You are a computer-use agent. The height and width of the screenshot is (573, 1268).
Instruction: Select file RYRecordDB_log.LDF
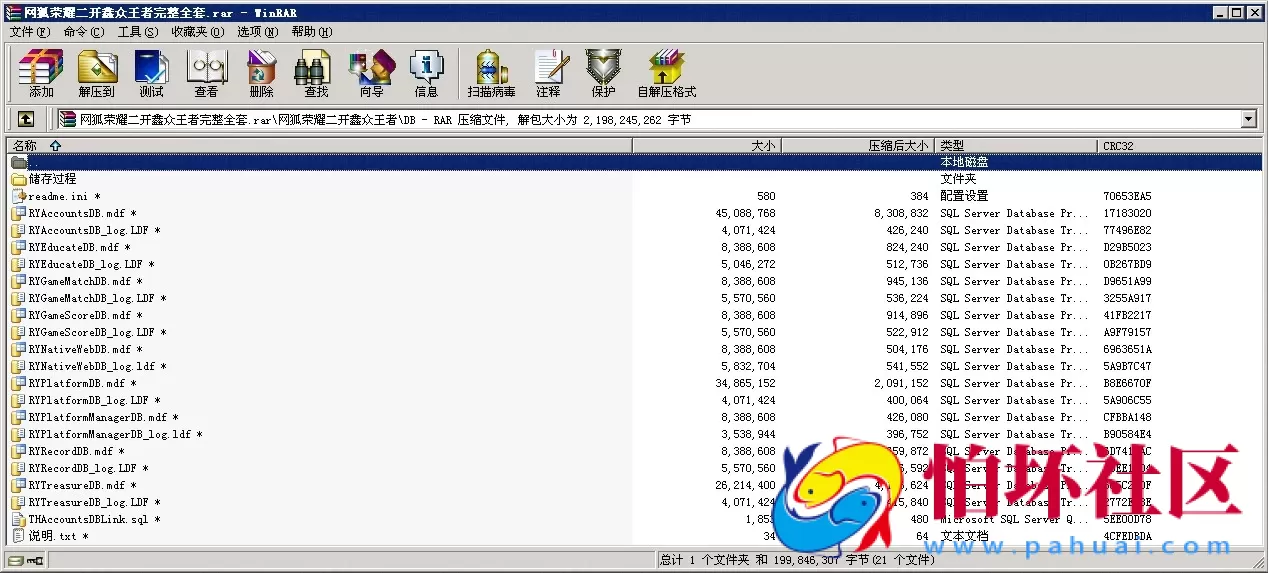[x=634, y=468]
